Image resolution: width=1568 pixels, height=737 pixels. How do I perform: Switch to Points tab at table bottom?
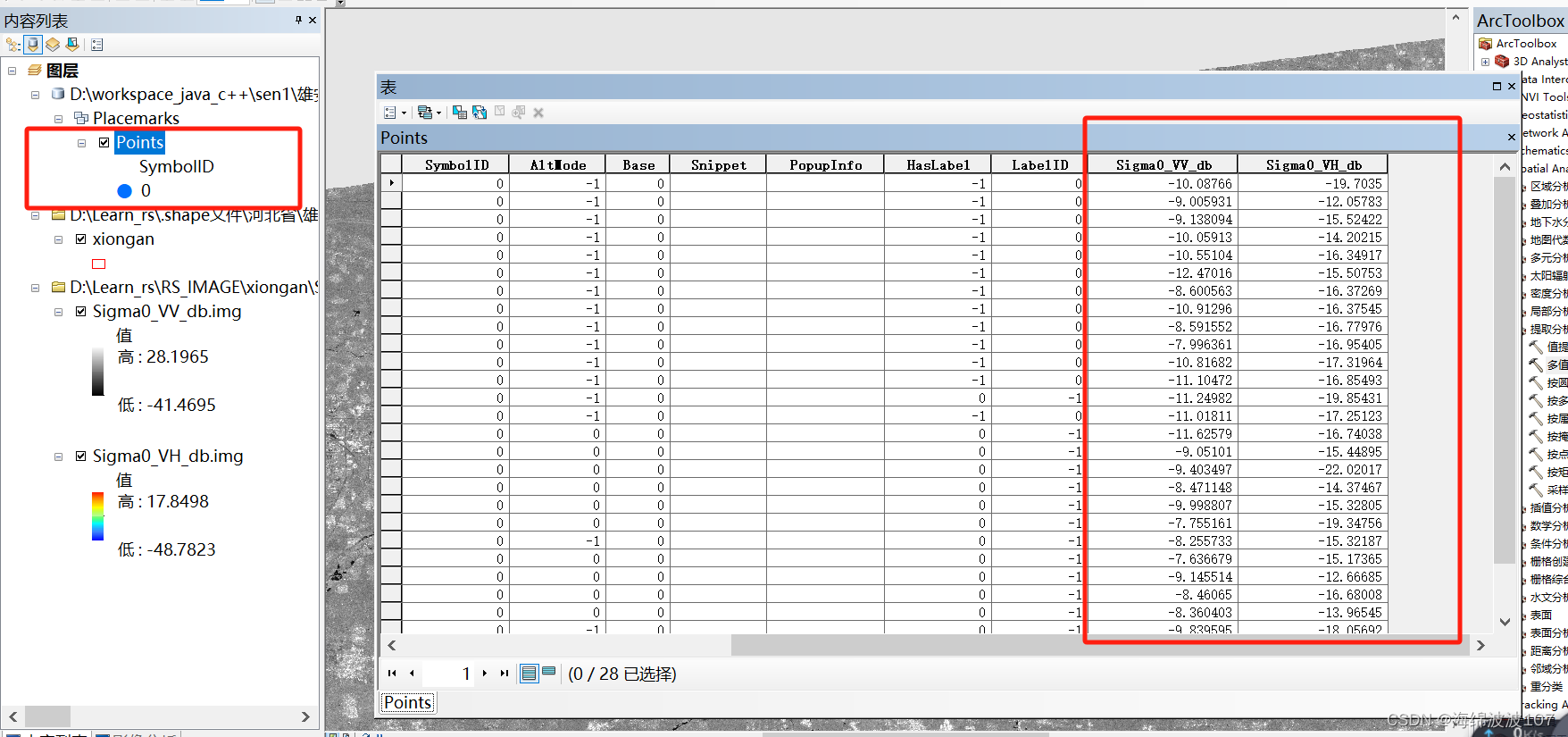tap(408, 702)
